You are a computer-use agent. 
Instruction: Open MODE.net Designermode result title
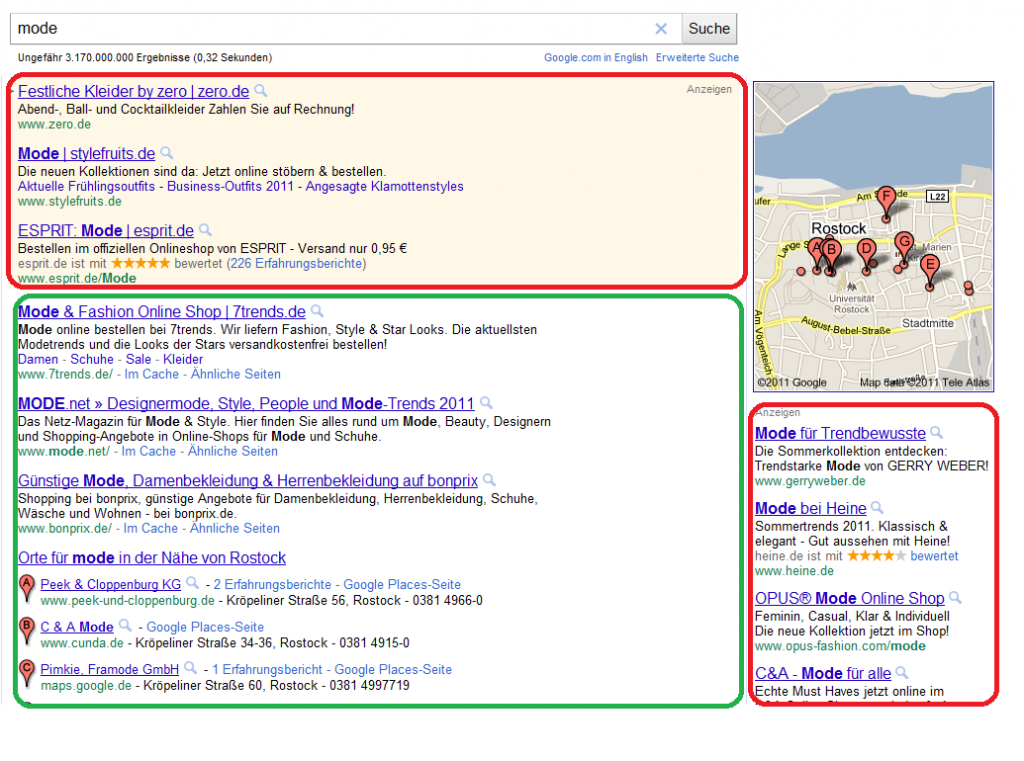tap(246, 404)
